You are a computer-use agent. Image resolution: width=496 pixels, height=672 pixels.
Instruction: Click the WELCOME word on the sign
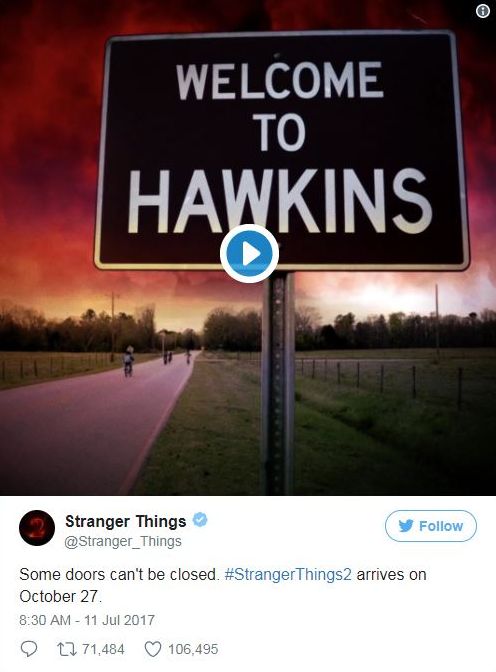[280, 81]
